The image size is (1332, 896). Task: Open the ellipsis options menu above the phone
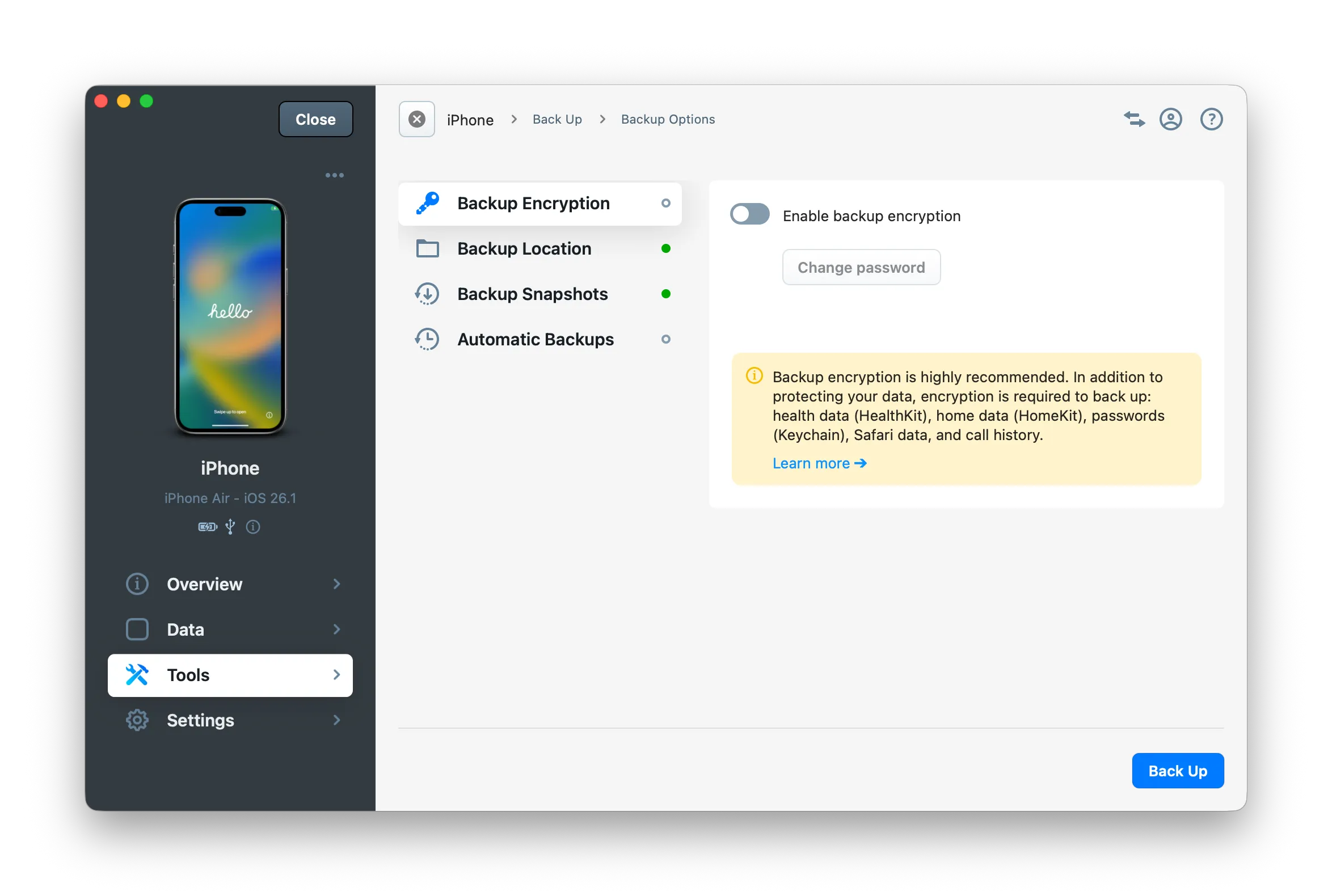pyautogui.click(x=335, y=175)
